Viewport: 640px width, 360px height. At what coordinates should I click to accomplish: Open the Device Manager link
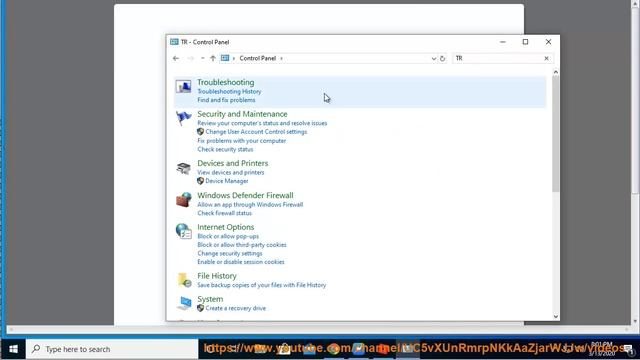click(227, 181)
